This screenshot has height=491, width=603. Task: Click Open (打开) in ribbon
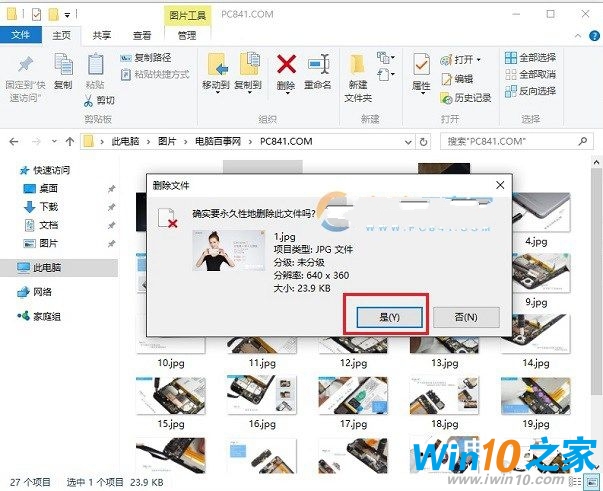coord(456,60)
